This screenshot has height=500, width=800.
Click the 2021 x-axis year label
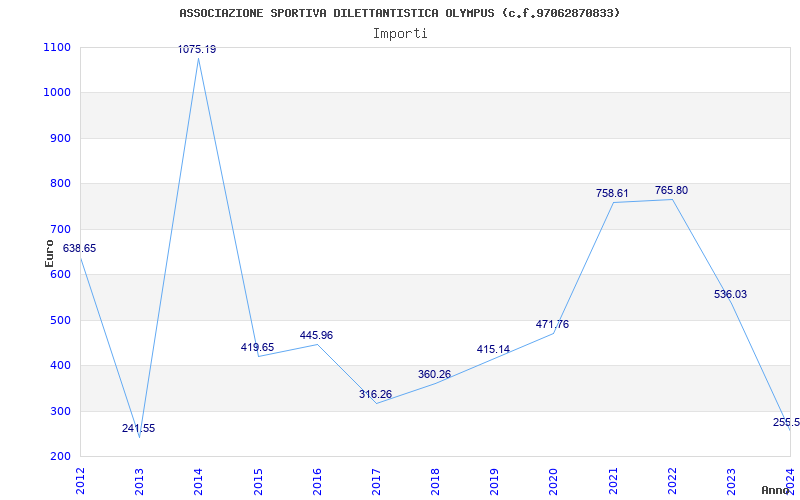pos(613,481)
